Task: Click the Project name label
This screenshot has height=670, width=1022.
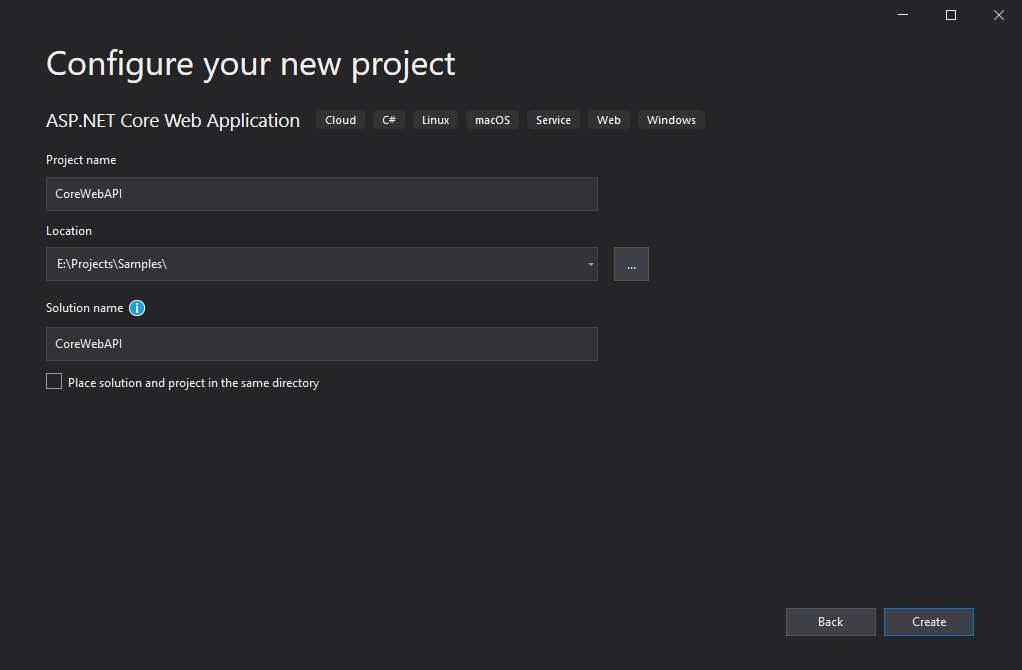Action: (81, 160)
